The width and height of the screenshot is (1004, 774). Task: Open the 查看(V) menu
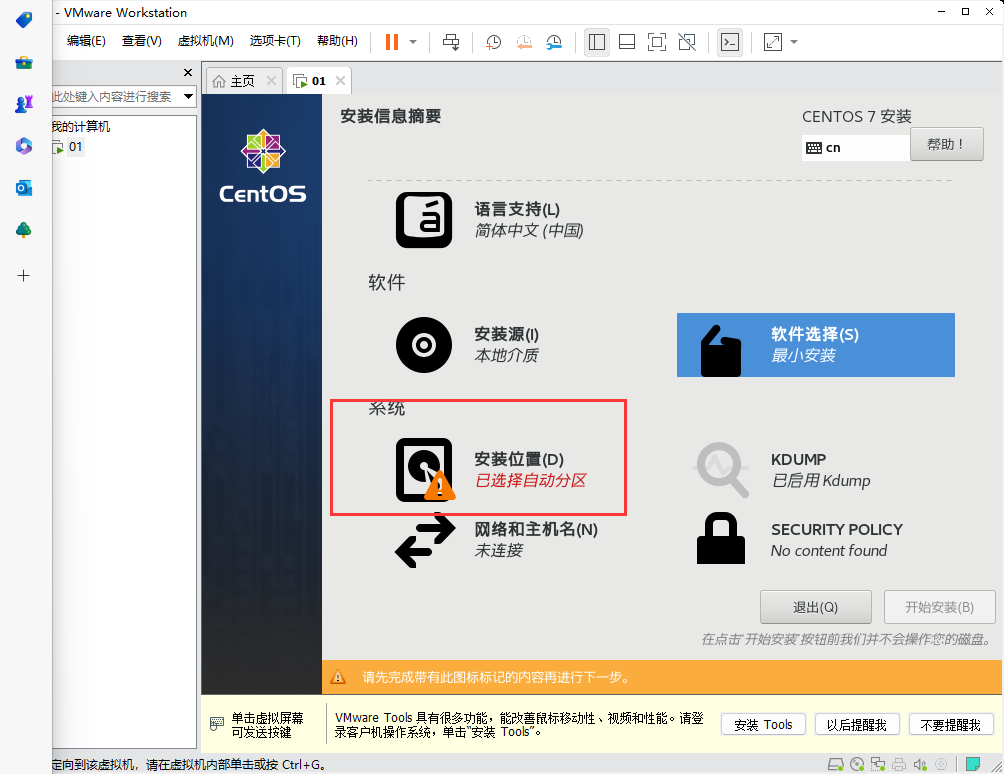[142, 41]
